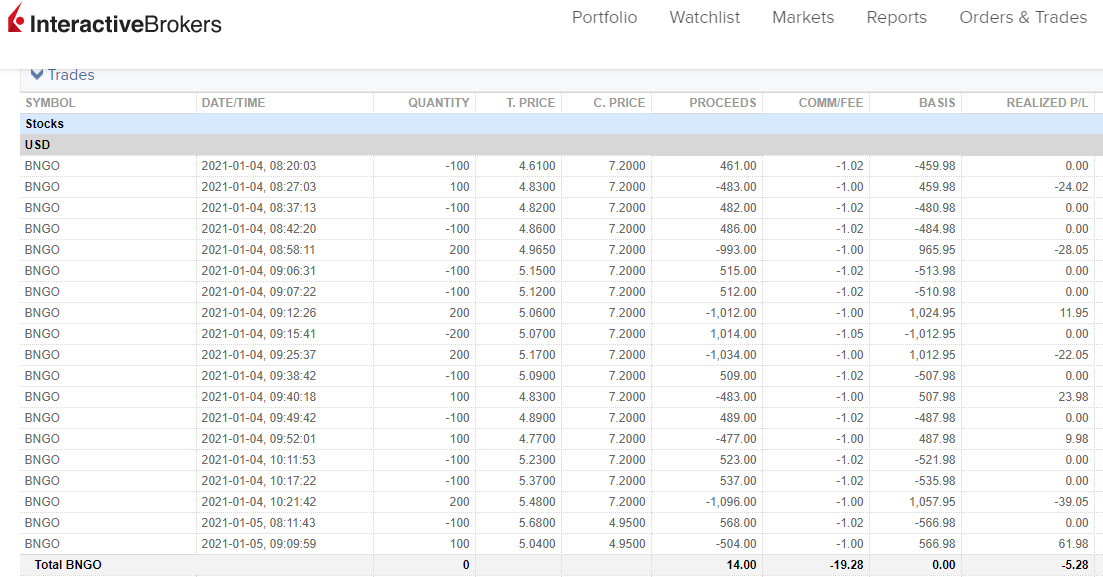The width and height of the screenshot is (1103, 577).
Task: Click realized P/L value -24.02
Action: (x=1071, y=187)
